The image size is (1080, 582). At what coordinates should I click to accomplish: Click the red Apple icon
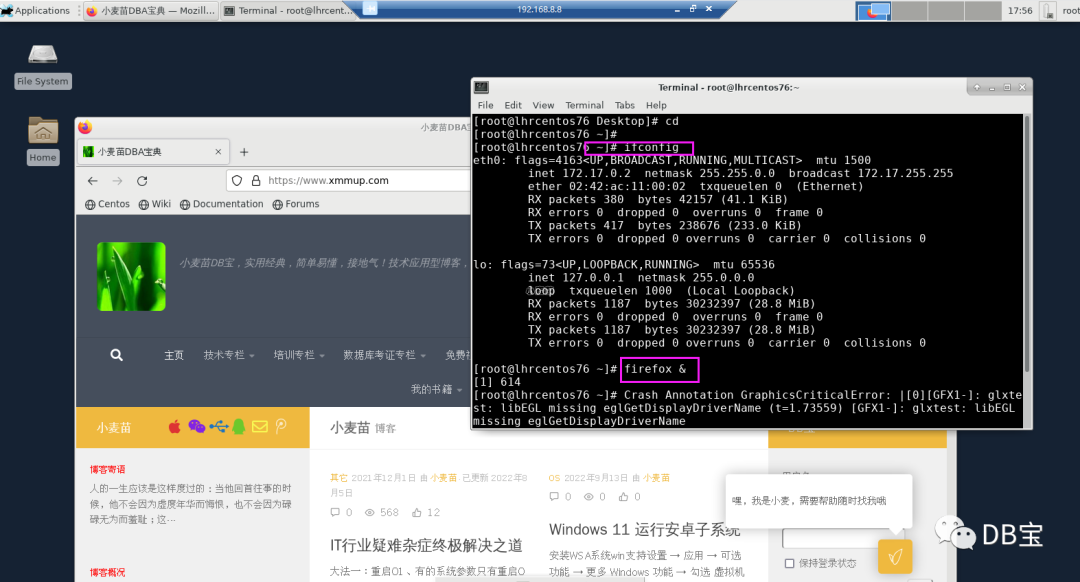click(174, 427)
